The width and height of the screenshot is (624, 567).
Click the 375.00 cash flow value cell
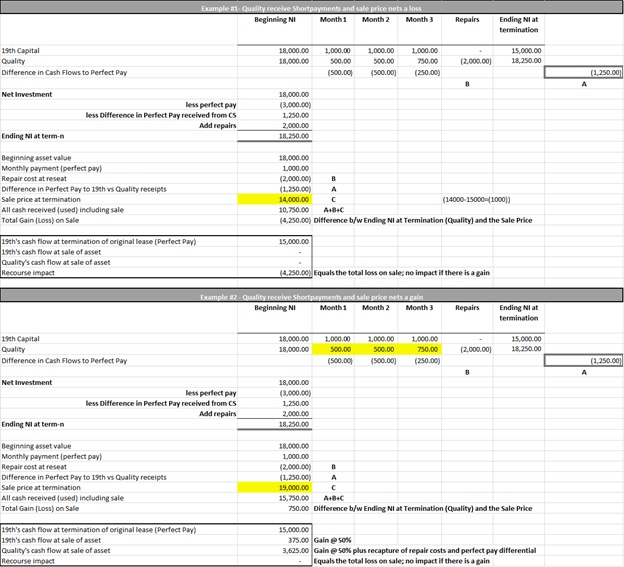(x=295, y=540)
